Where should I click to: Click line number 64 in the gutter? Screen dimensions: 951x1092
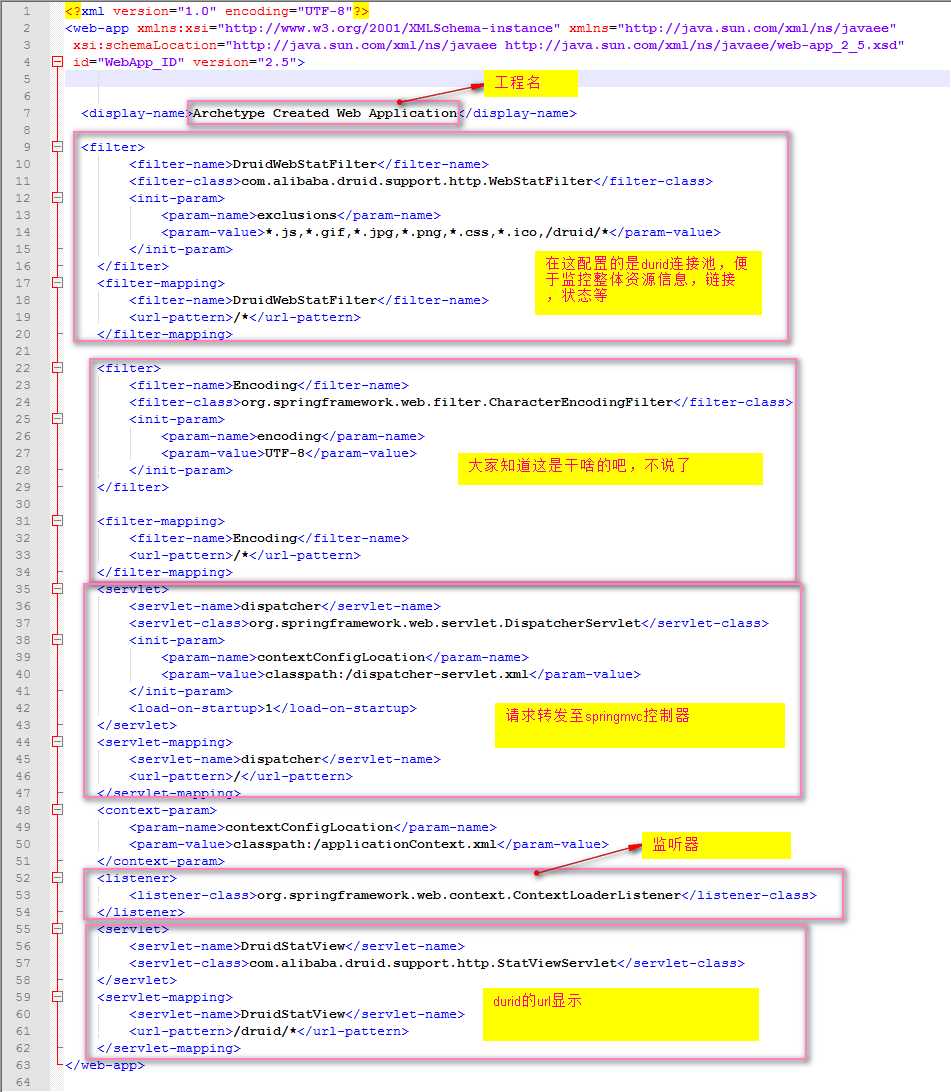point(23,1082)
